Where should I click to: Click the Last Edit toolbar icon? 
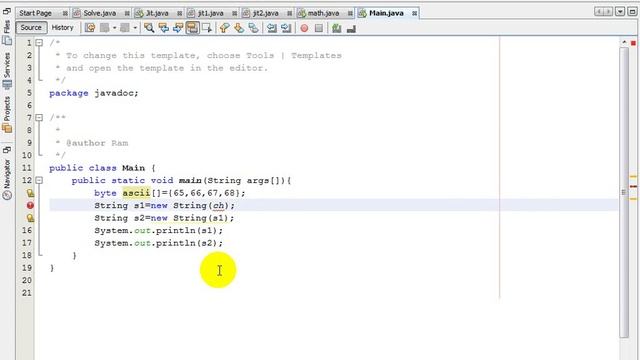click(x=90, y=28)
